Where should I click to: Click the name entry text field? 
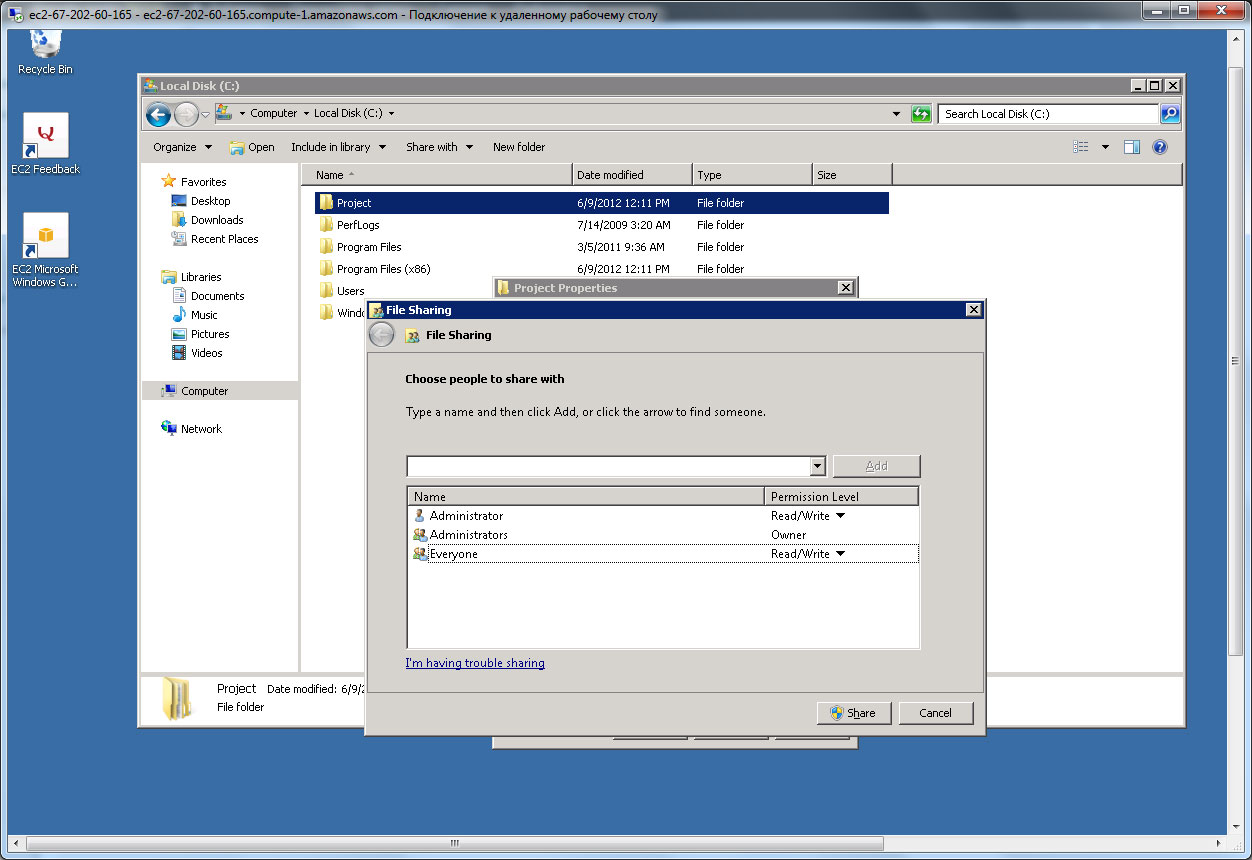coord(607,466)
